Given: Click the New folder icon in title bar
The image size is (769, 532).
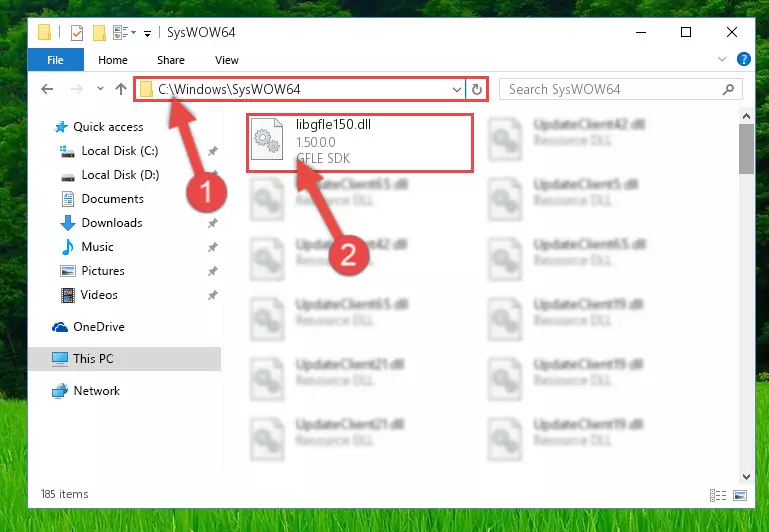Looking at the screenshot, I should click(99, 33).
